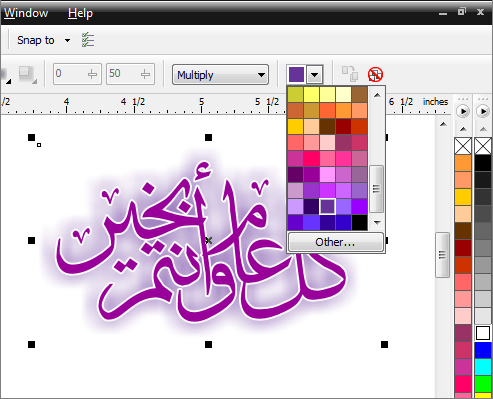This screenshot has height=399, width=493.
Task: Pick the dark brown swatch in the color popup
Action: pyautogui.click(x=328, y=127)
